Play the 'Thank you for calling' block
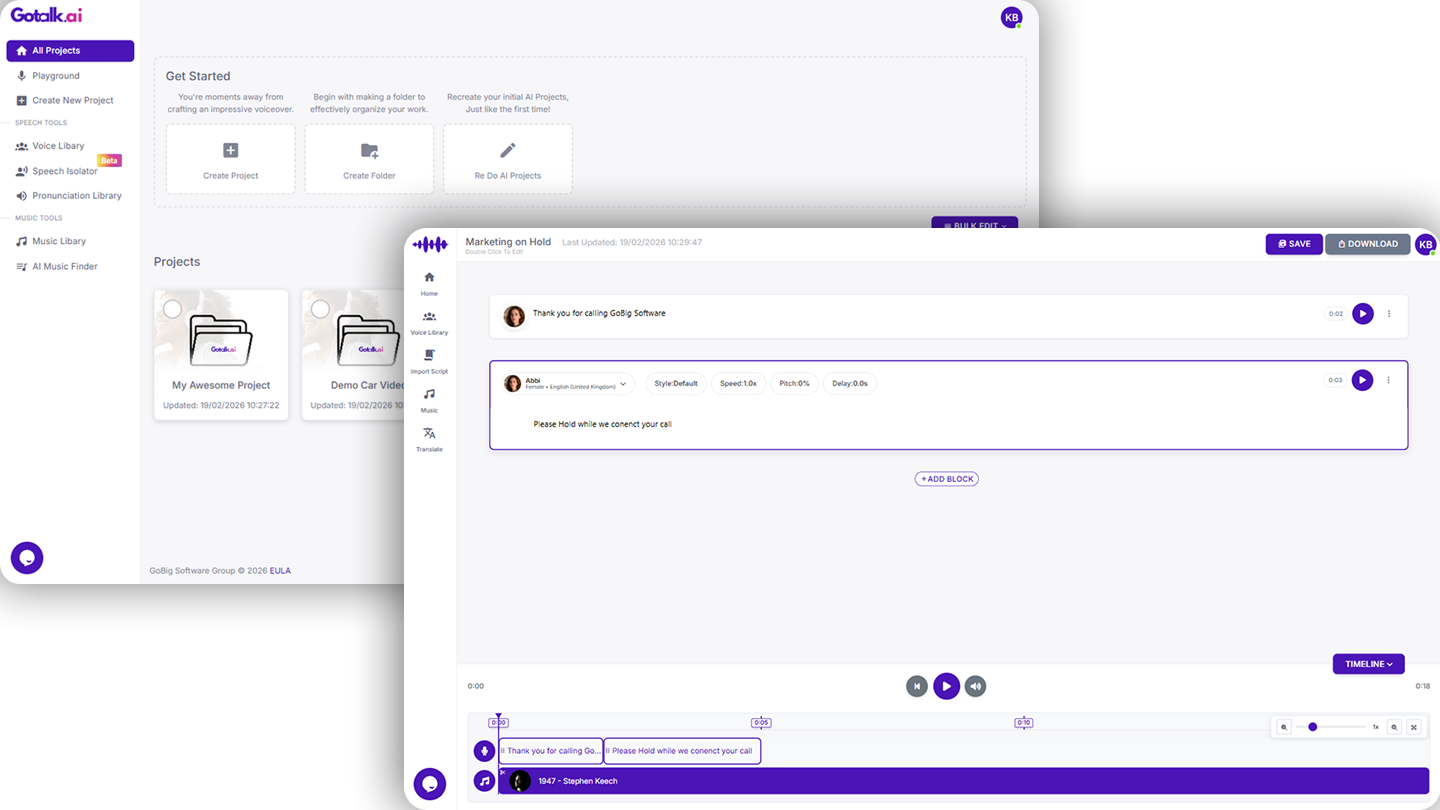The image size is (1440, 810). tap(1362, 314)
